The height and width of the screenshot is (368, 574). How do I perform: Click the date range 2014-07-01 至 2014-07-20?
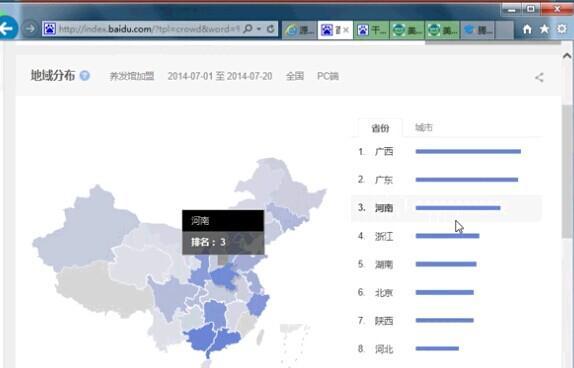coord(220,76)
